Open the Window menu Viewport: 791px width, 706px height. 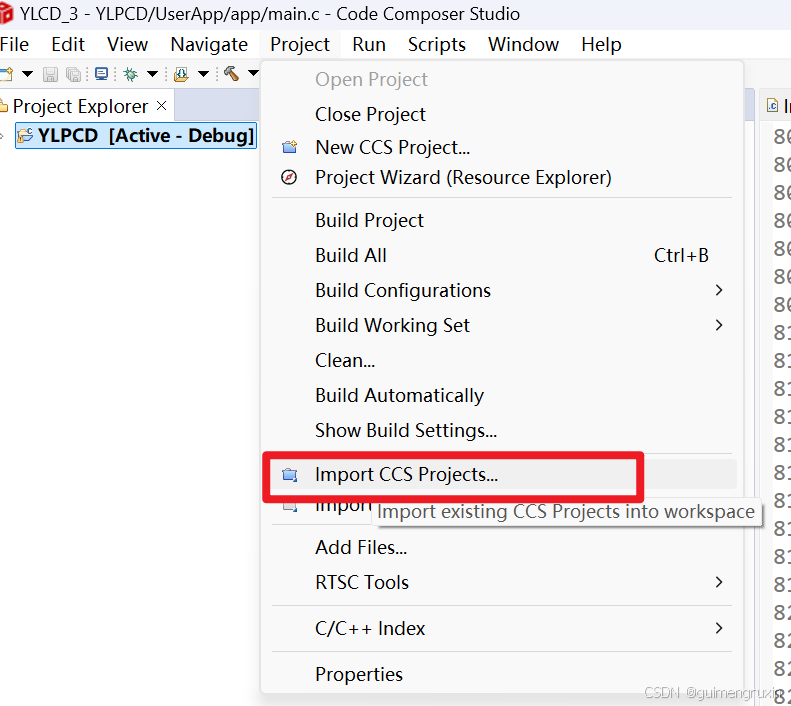click(523, 45)
